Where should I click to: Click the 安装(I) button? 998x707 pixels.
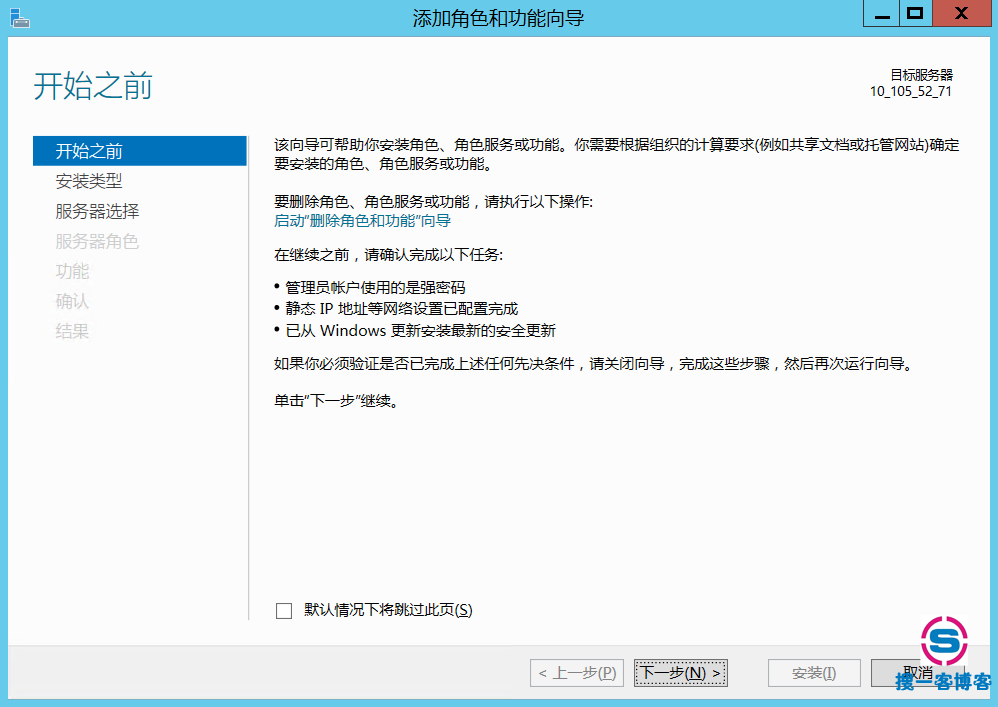pos(813,673)
